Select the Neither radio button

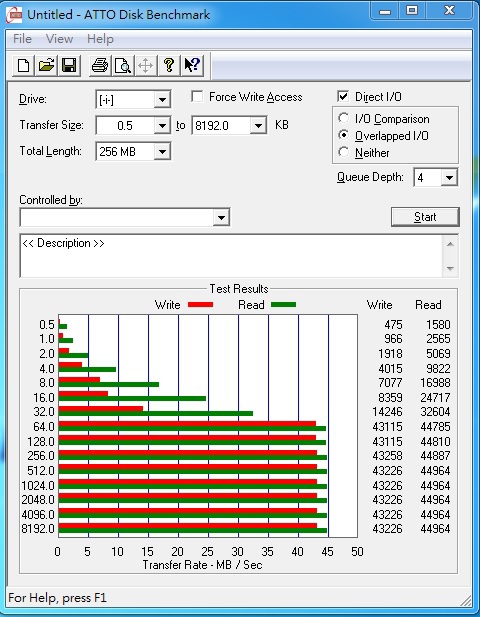pyautogui.click(x=343, y=152)
